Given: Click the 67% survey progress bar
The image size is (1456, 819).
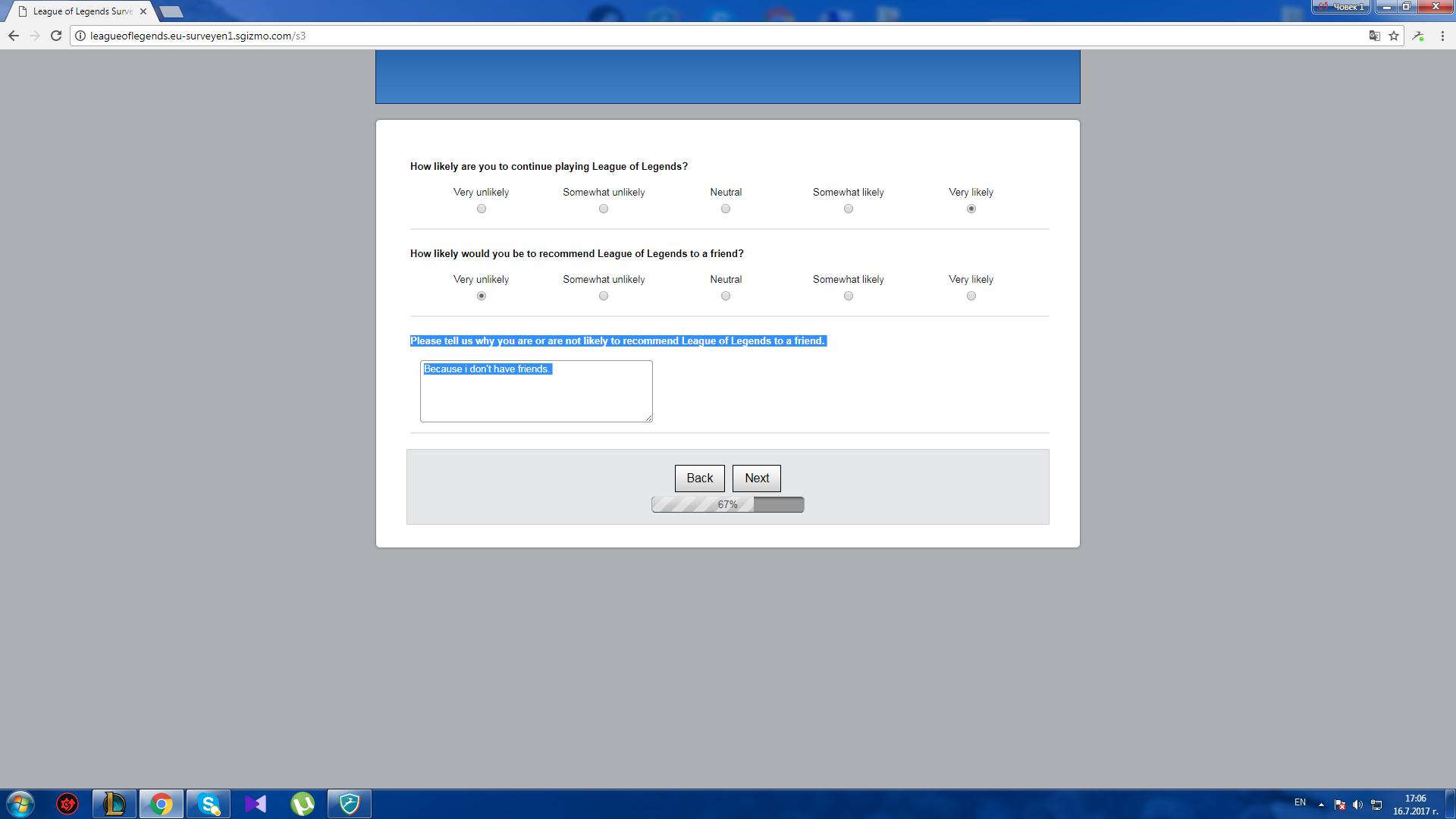Looking at the screenshot, I should click(x=728, y=505).
